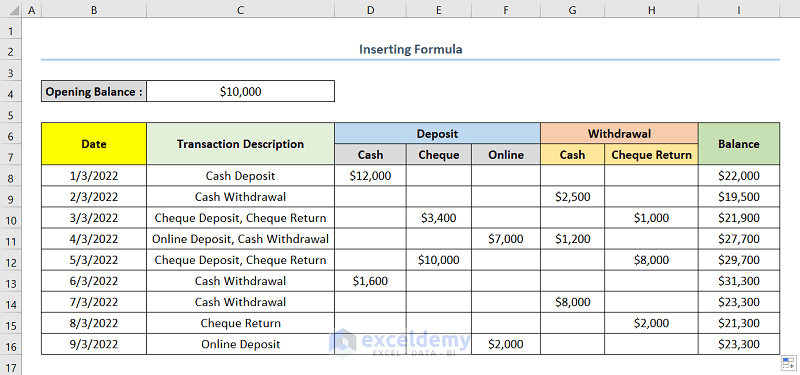Click the Cheque Return description in row 15

(x=240, y=323)
